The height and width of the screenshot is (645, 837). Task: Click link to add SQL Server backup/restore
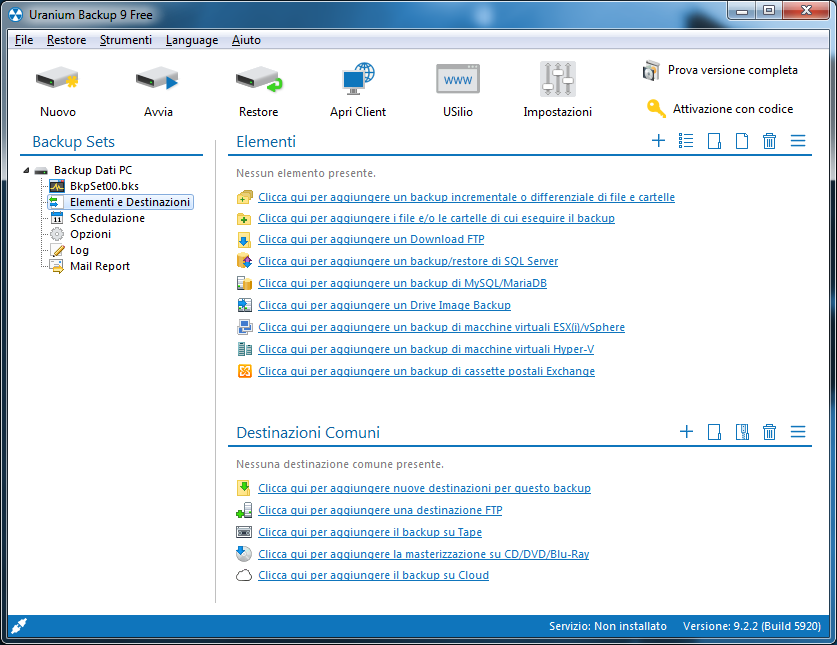click(408, 261)
